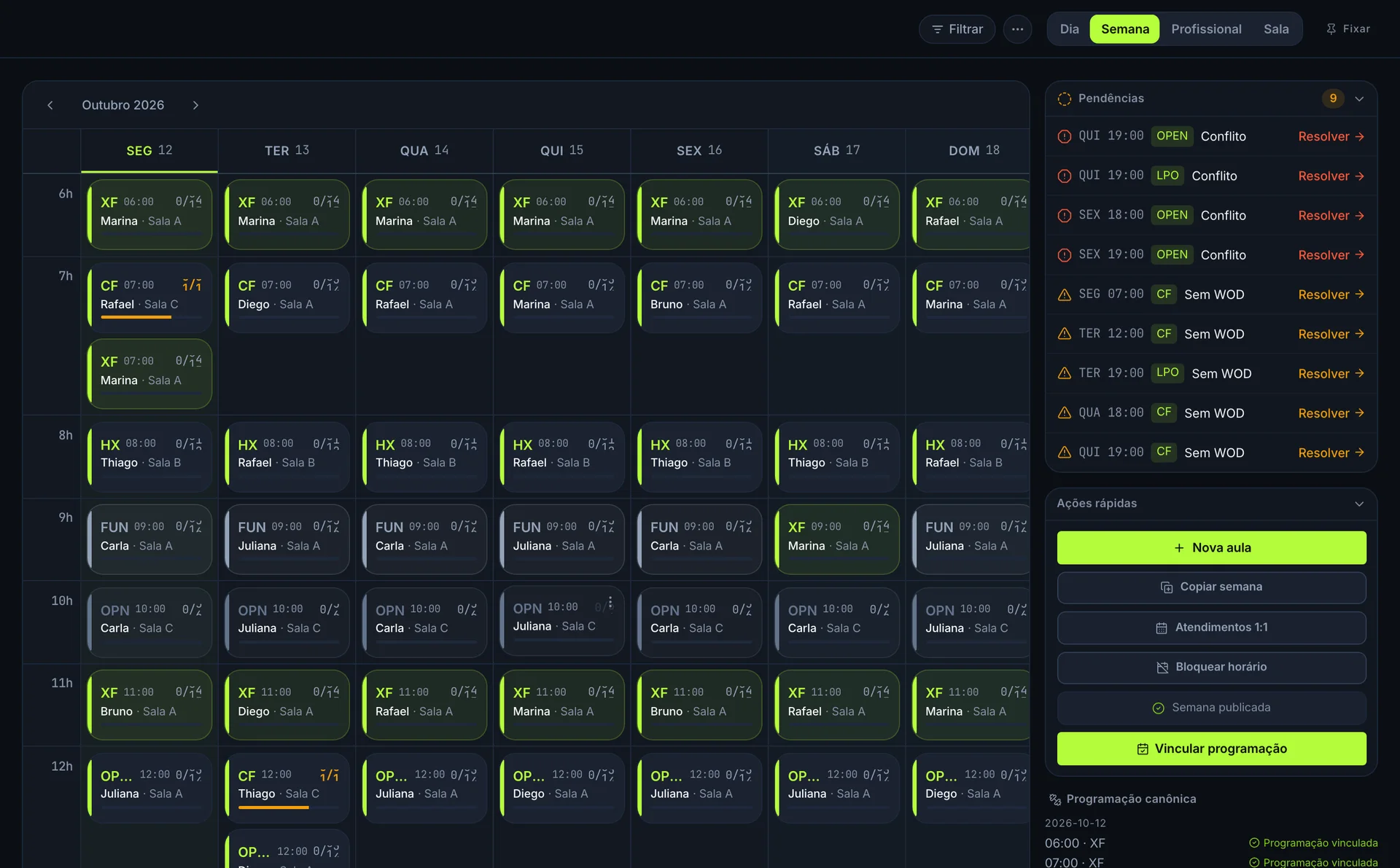
Task: Click warning triangle for QUI 19:00 CF
Action: [1065, 453]
